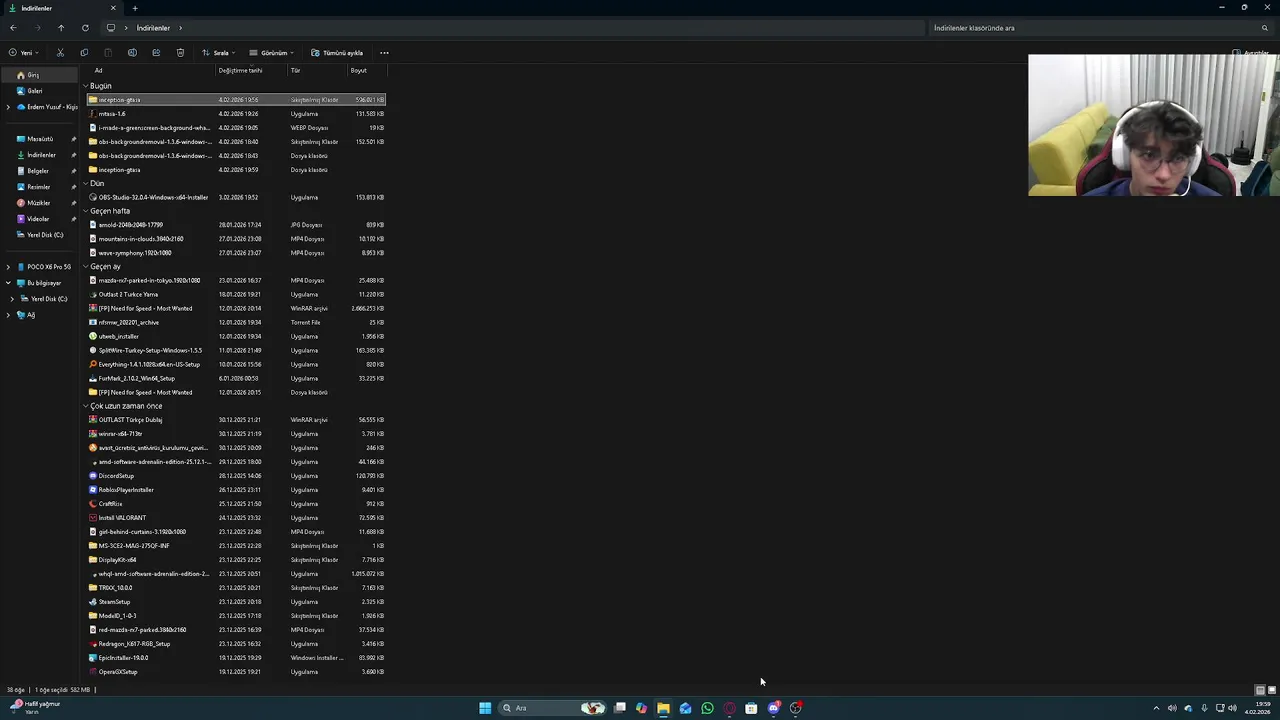Open a new tab with plus icon
This screenshot has width=1280, height=720.
tap(135, 8)
